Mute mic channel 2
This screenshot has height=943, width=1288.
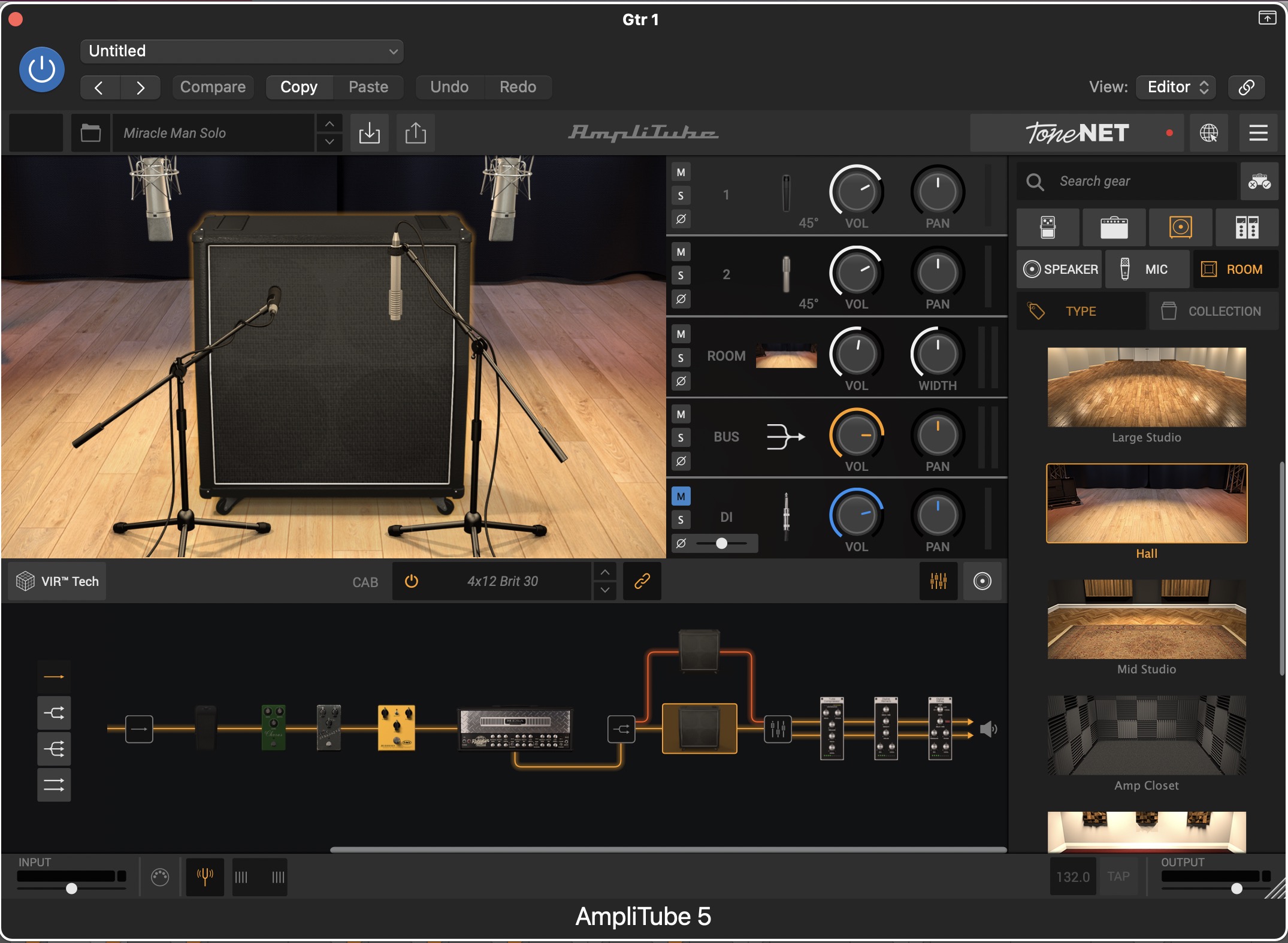click(x=681, y=252)
